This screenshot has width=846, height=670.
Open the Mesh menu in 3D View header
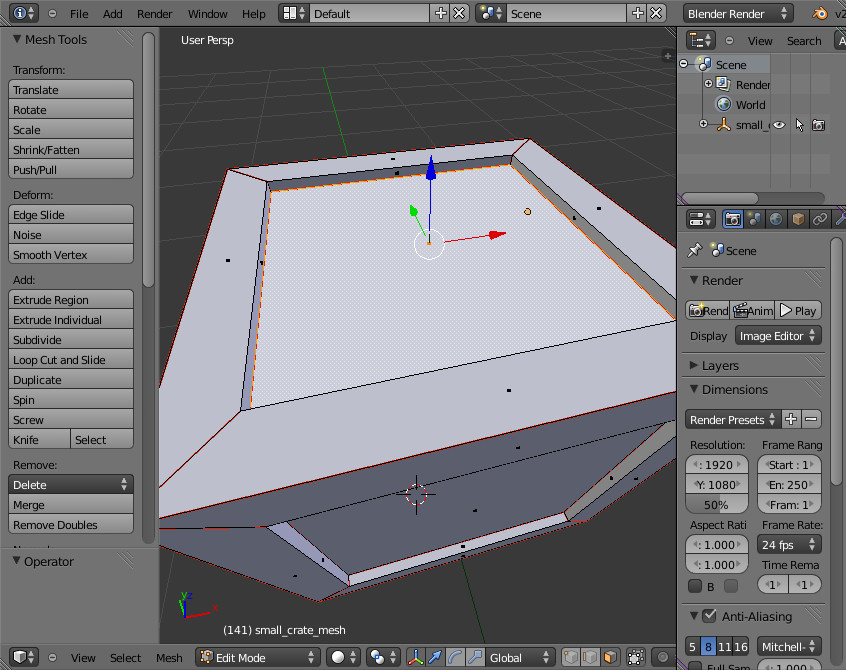pyautogui.click(x=169, y=657)
